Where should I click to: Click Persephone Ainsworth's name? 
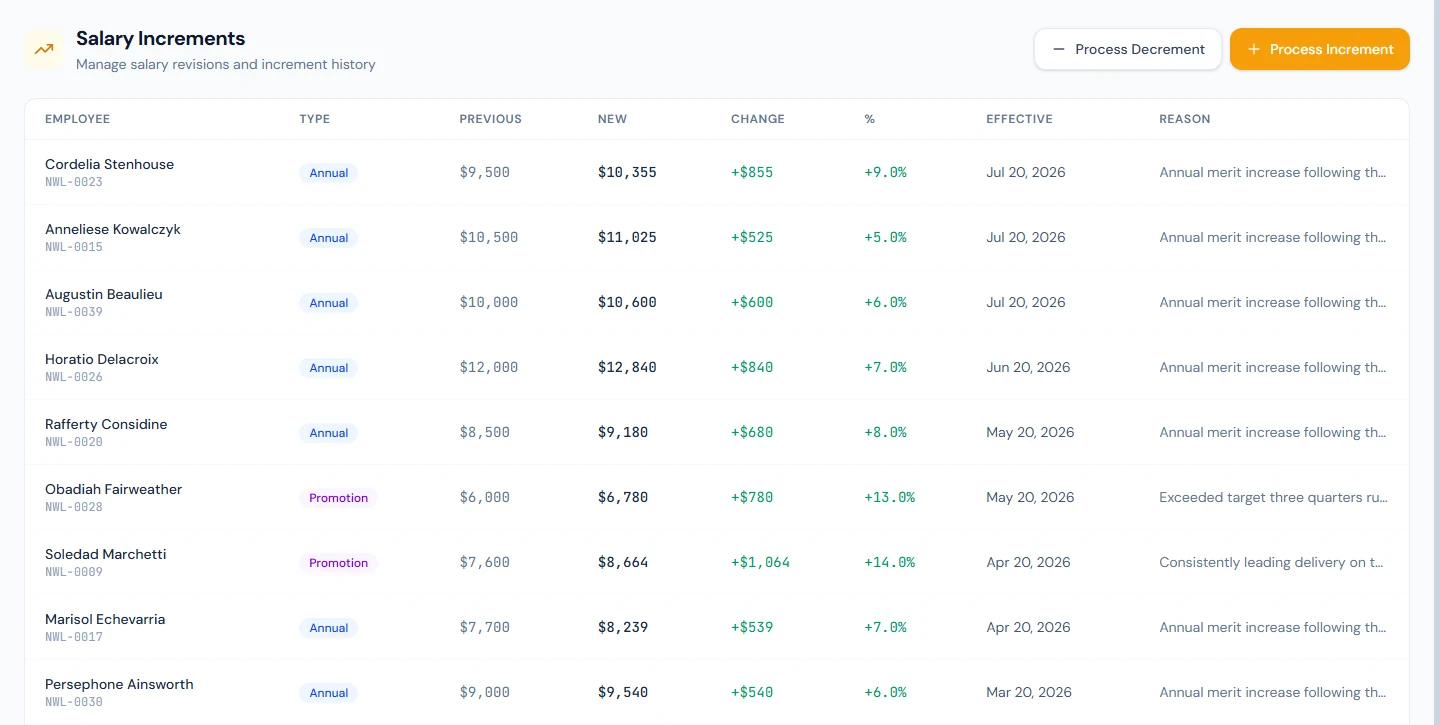pyautogui.click(x=119, y=684)
